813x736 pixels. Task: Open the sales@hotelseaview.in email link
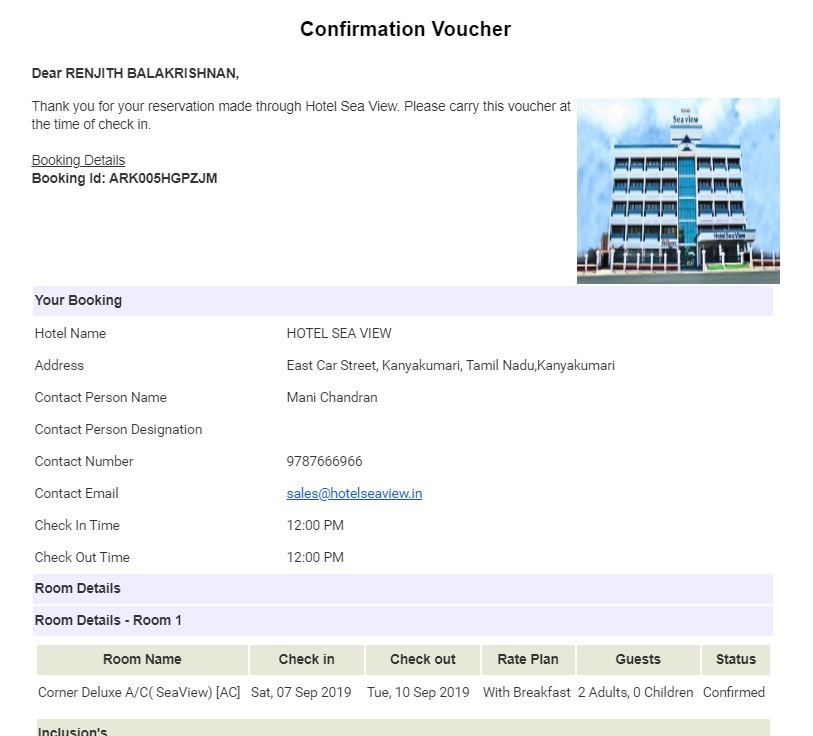[354, 493]
